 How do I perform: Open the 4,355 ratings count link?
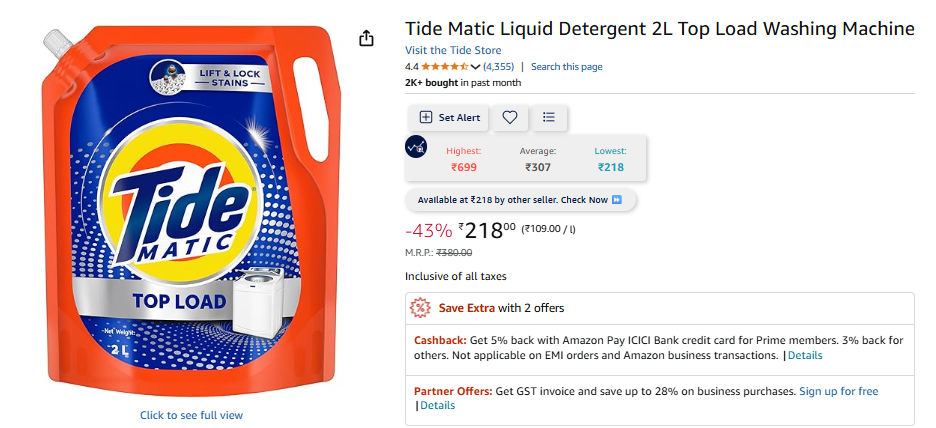[498, 67]
